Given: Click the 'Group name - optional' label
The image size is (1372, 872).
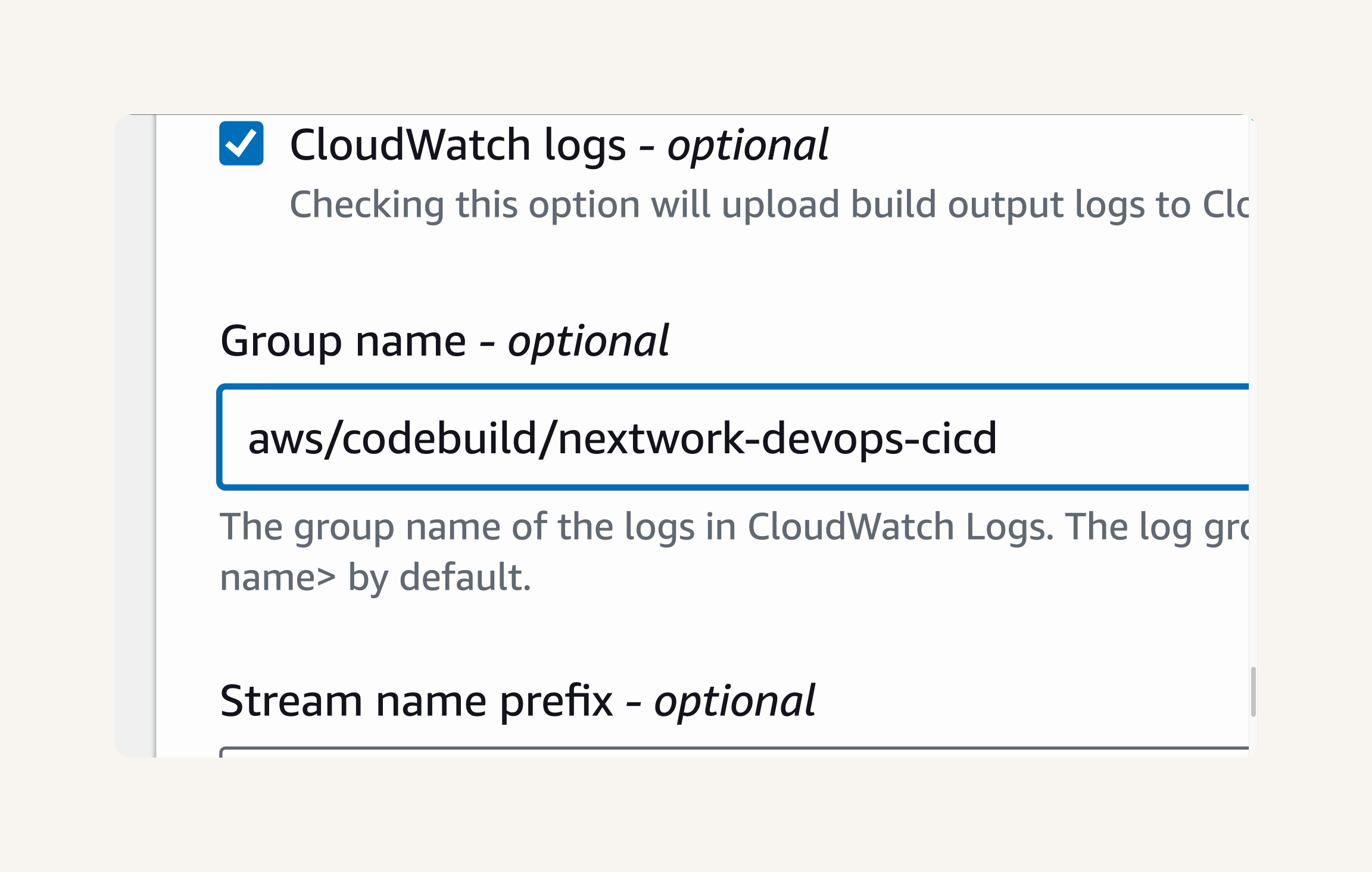Looking at the screenshot, I should point(444,341).
